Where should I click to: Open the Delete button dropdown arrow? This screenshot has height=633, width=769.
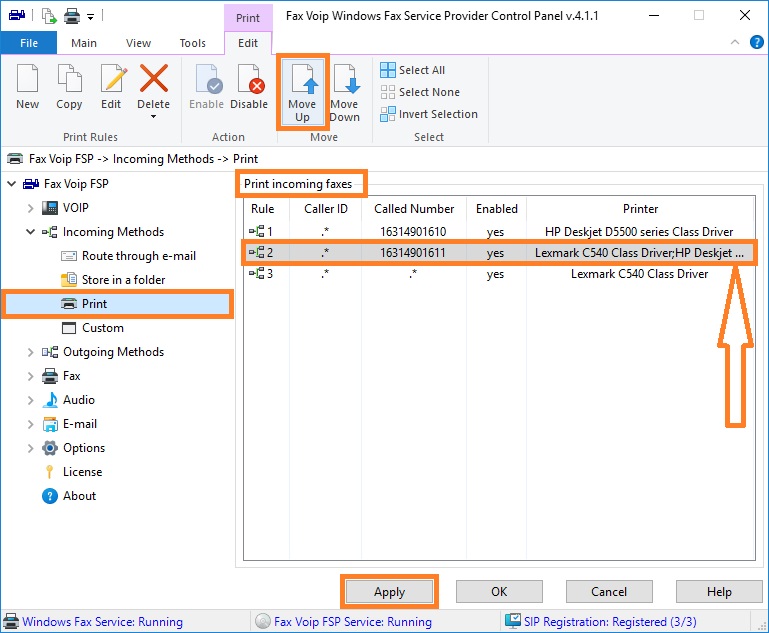(x=154, y=117)
